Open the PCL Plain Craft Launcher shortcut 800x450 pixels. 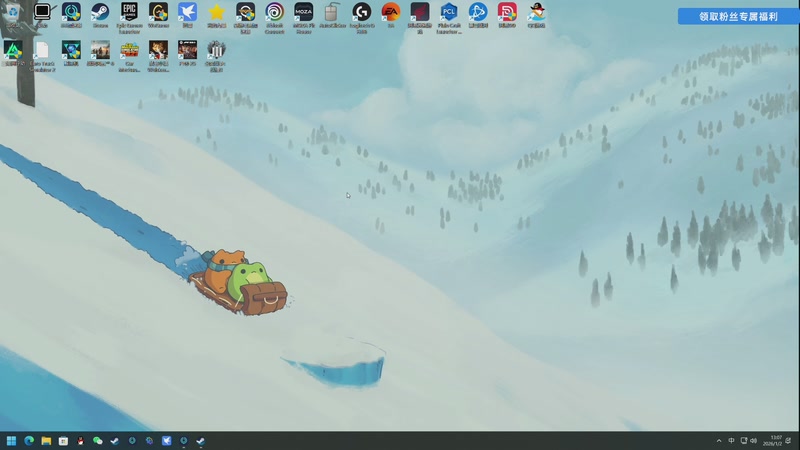(x=449, y=17)
